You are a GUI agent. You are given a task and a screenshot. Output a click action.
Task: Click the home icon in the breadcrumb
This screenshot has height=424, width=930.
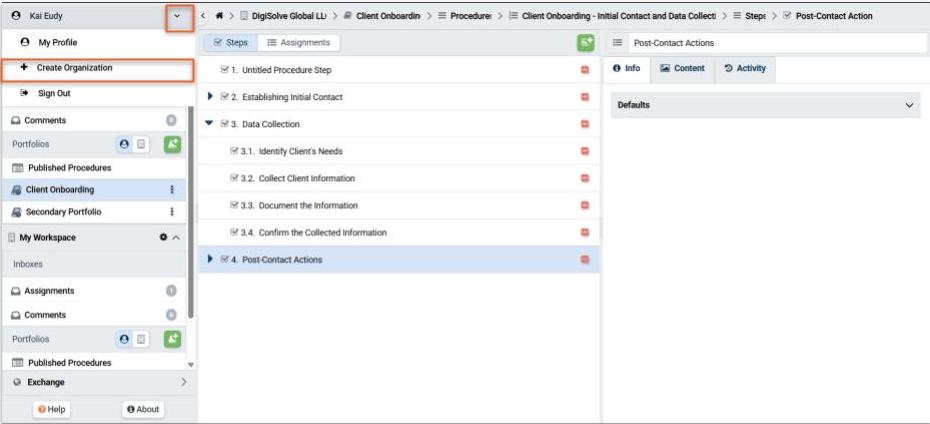[219, 17]
